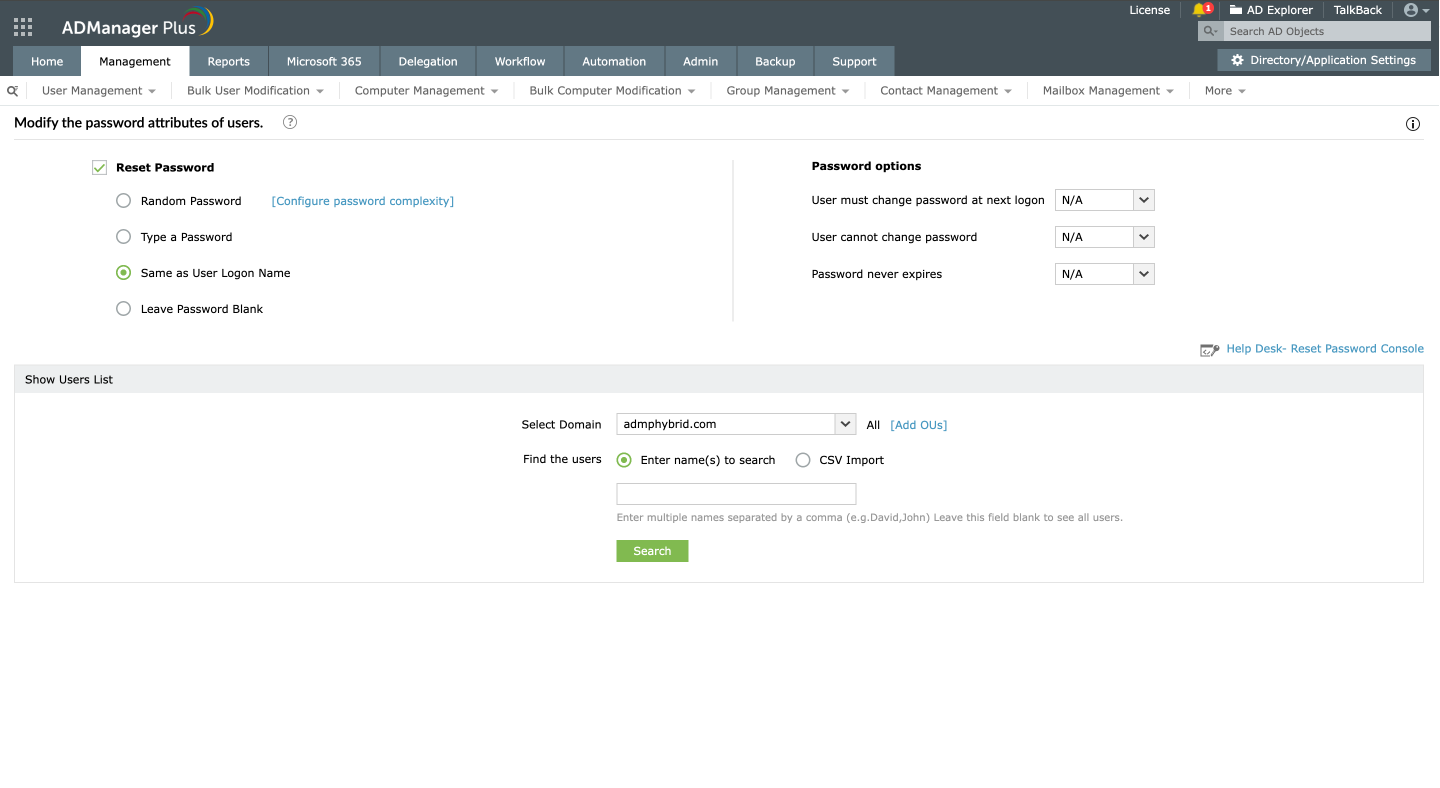Image resolution: width=1440 pixels, height=788 pixels.
Task: Click the Help Desk Reset Password Console icon
Action: point(1209,349)
